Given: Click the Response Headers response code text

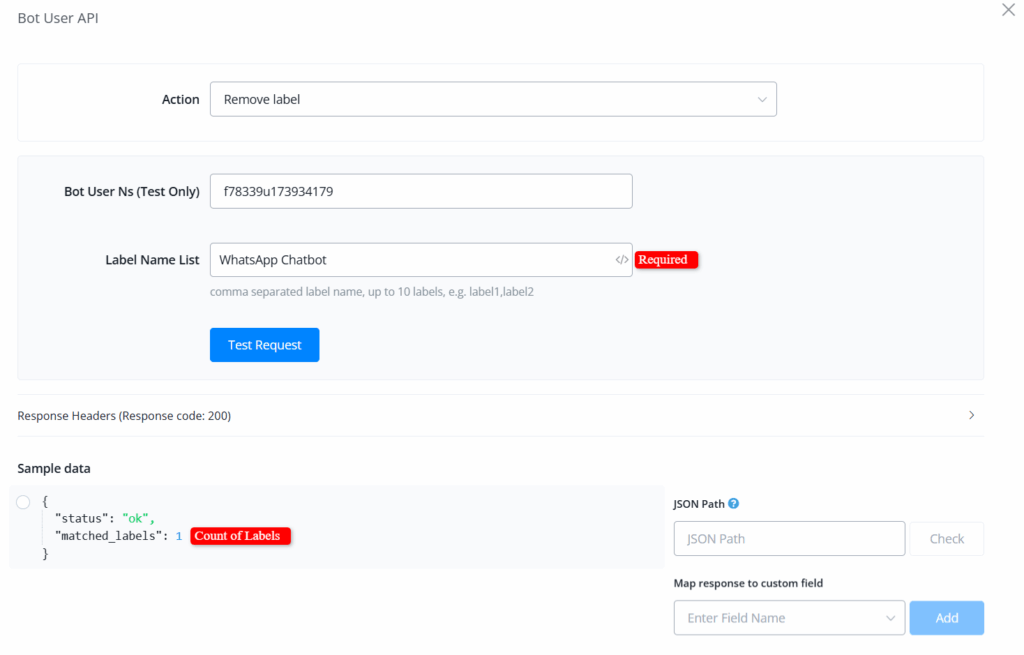Looking at the screenshot, I should [124, 416].
